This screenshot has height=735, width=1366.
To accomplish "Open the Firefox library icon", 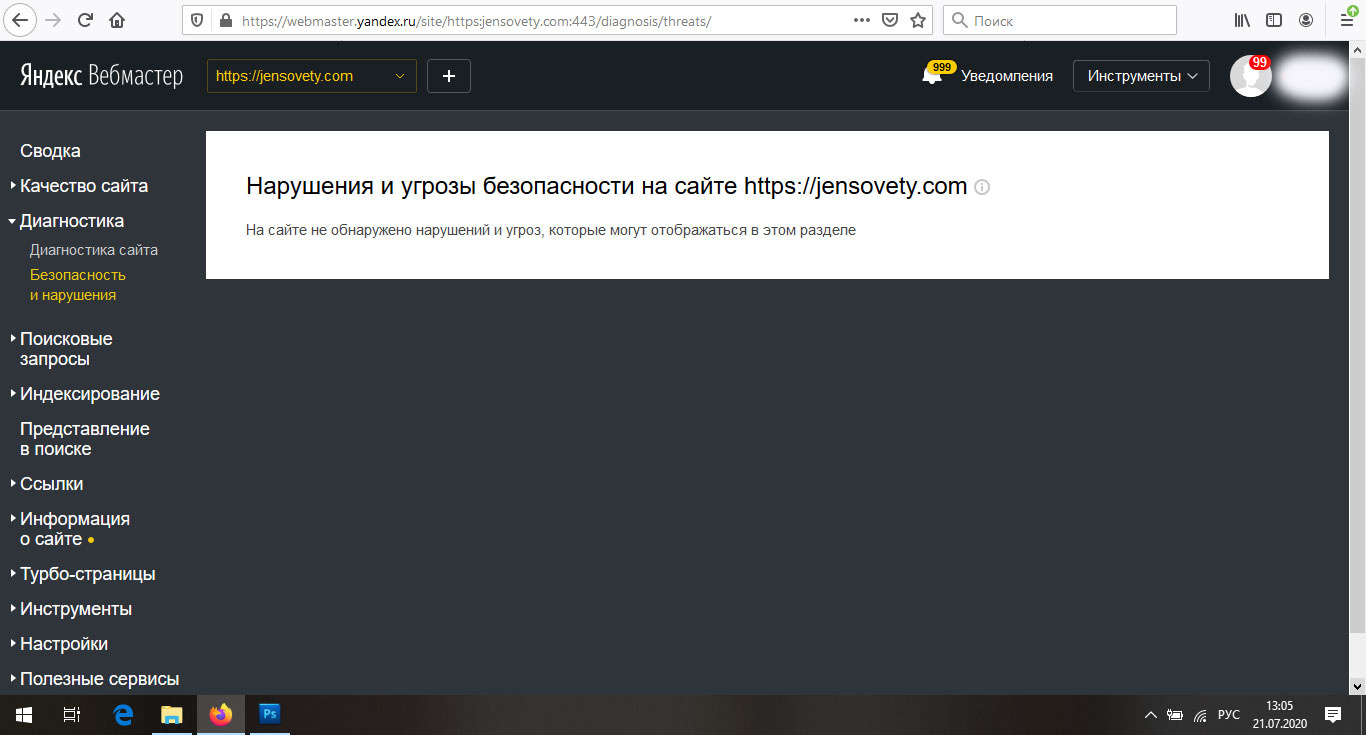I will pos(1243,20).
